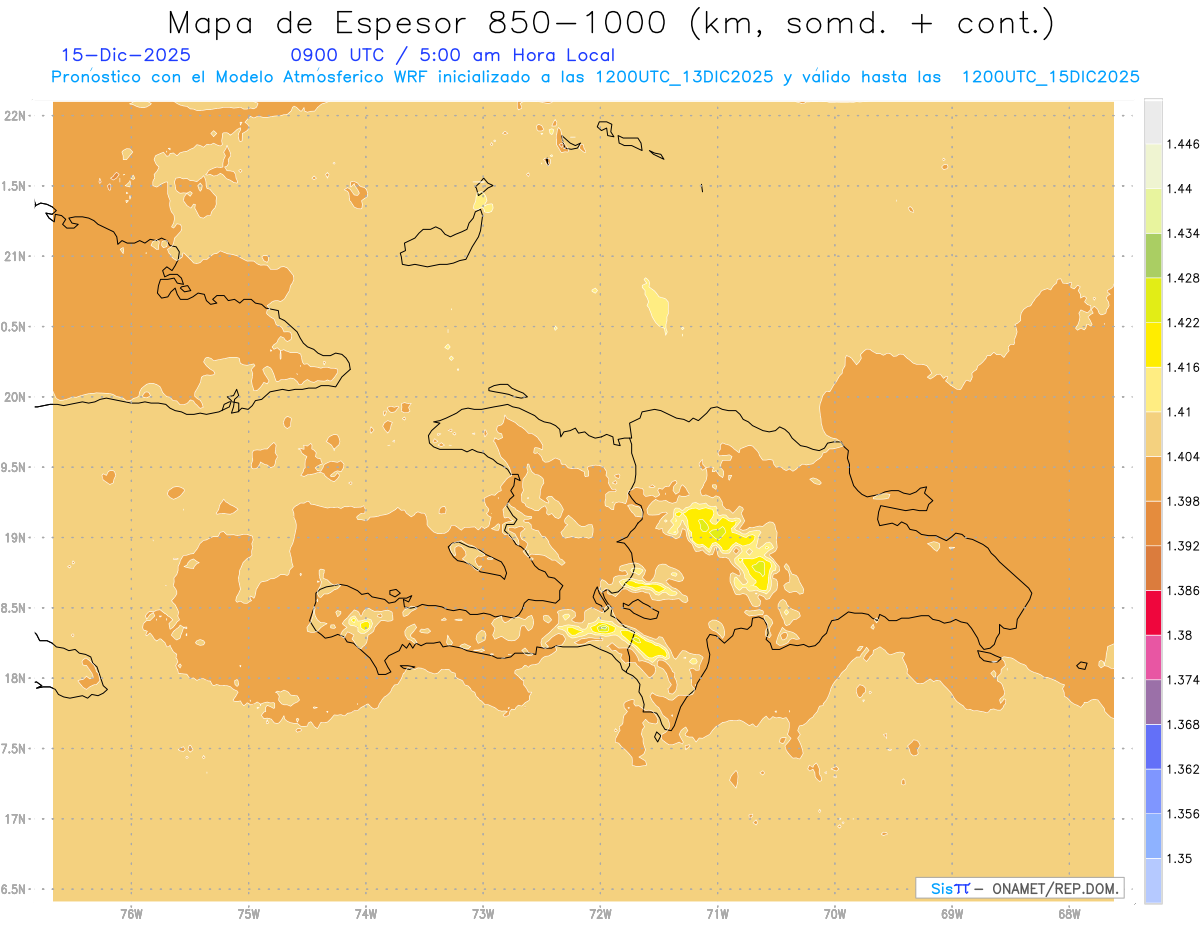Pick the pink swatch between 1.38 and 1.374
This screenshot has width=1200, height=927.
click(1153, 657)
